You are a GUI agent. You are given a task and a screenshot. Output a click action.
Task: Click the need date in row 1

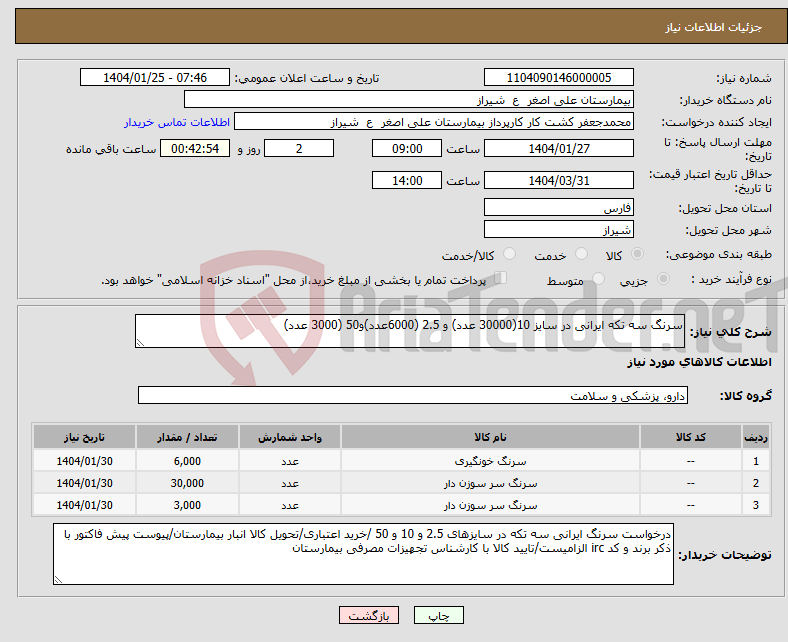point(84,461)
